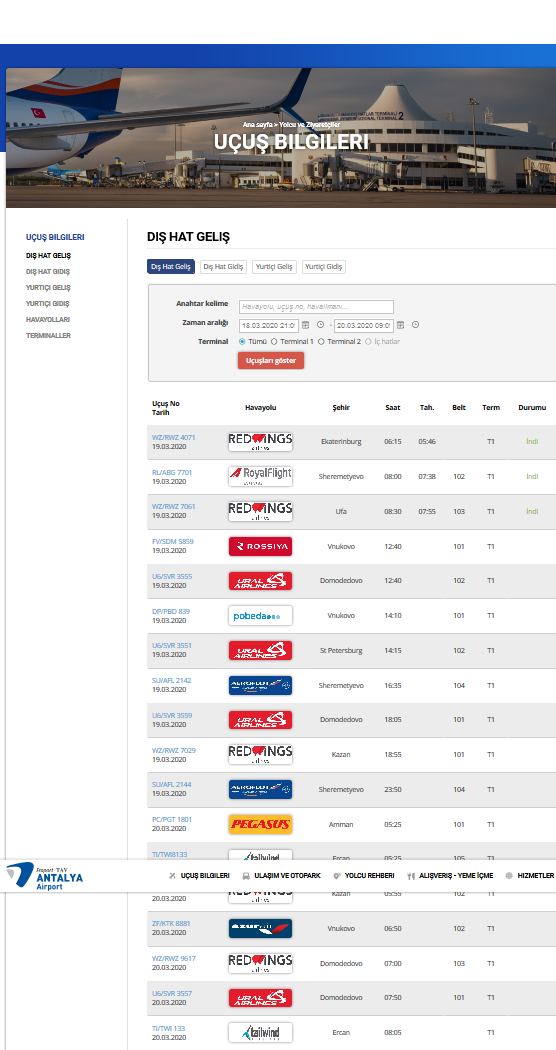Click Ural Airlines logo on flight U6/SVR 3551
Screen dimensions: 556x1050
[260, 650]
